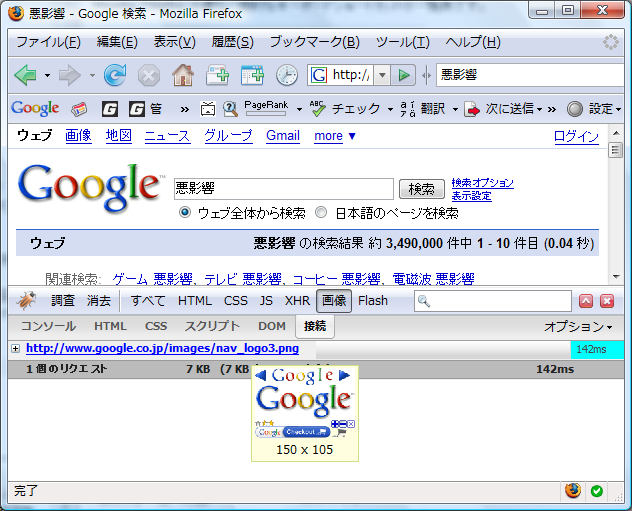Open the home page icon
632x511 pixels.
183,75
